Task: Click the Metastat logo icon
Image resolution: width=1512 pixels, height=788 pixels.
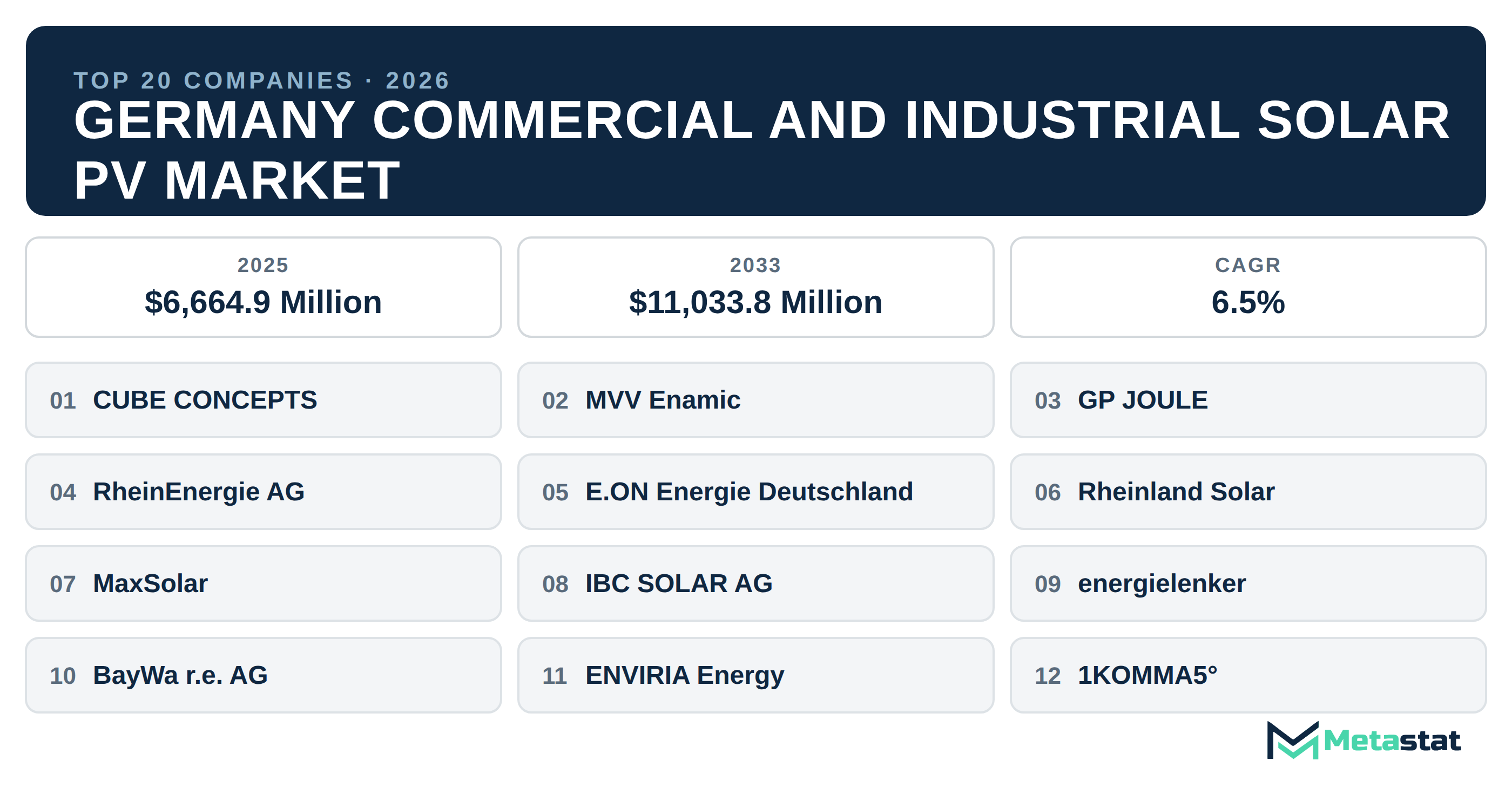Action: pos(1292,740)
